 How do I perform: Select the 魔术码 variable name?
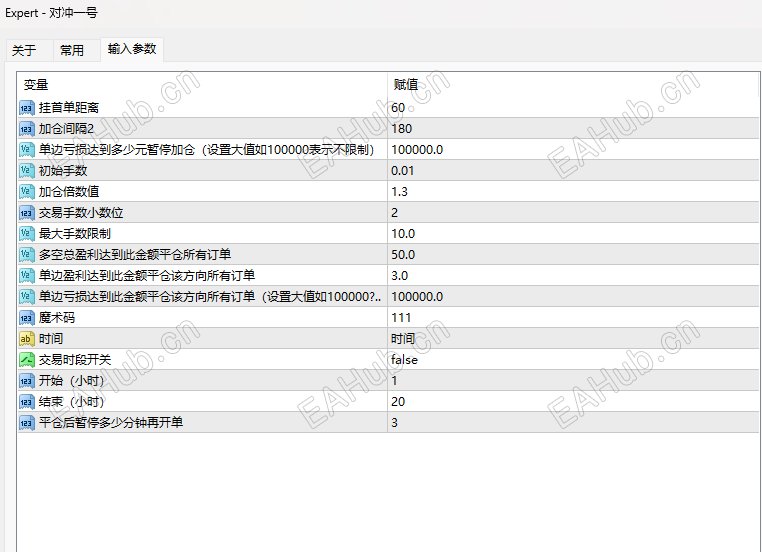[x=57, y=318]
